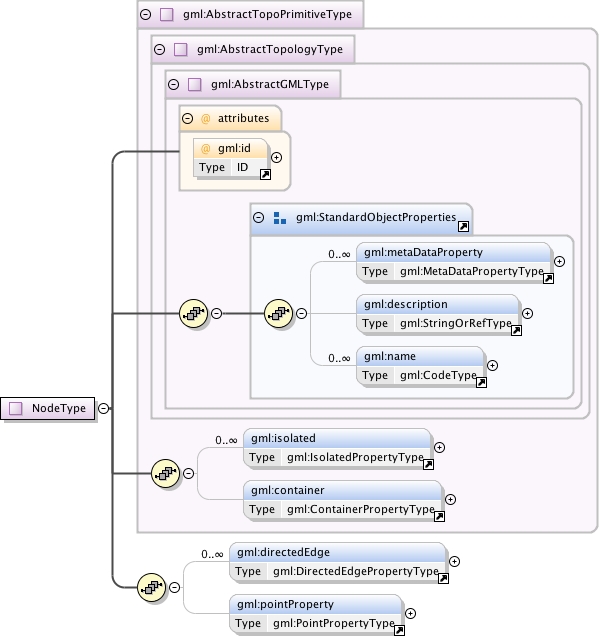The image size is (599, 638).
Task: Select sequence icon for gml:directedEdge and gml:pointProperty
Action: 151,588
